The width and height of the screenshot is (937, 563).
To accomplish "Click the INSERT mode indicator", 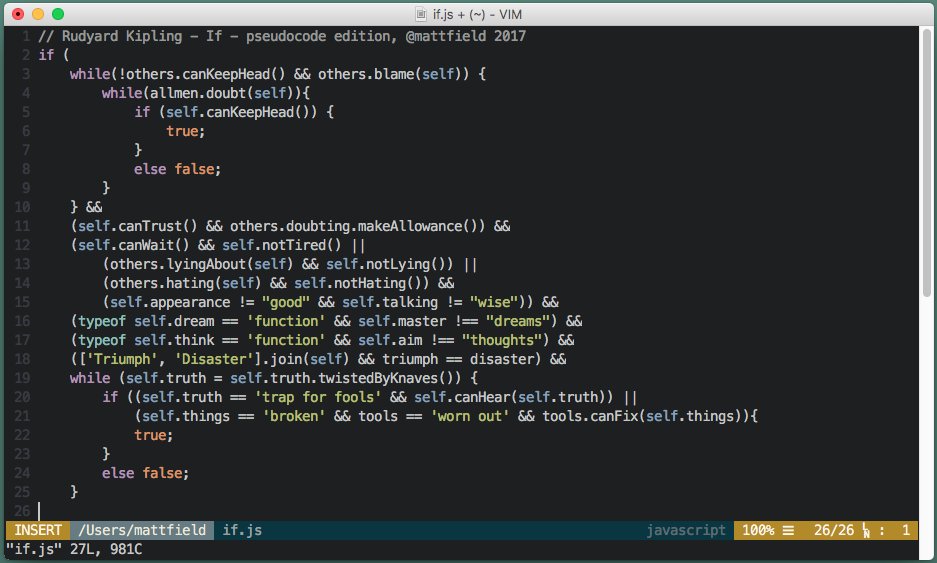I will coord(38,530).
